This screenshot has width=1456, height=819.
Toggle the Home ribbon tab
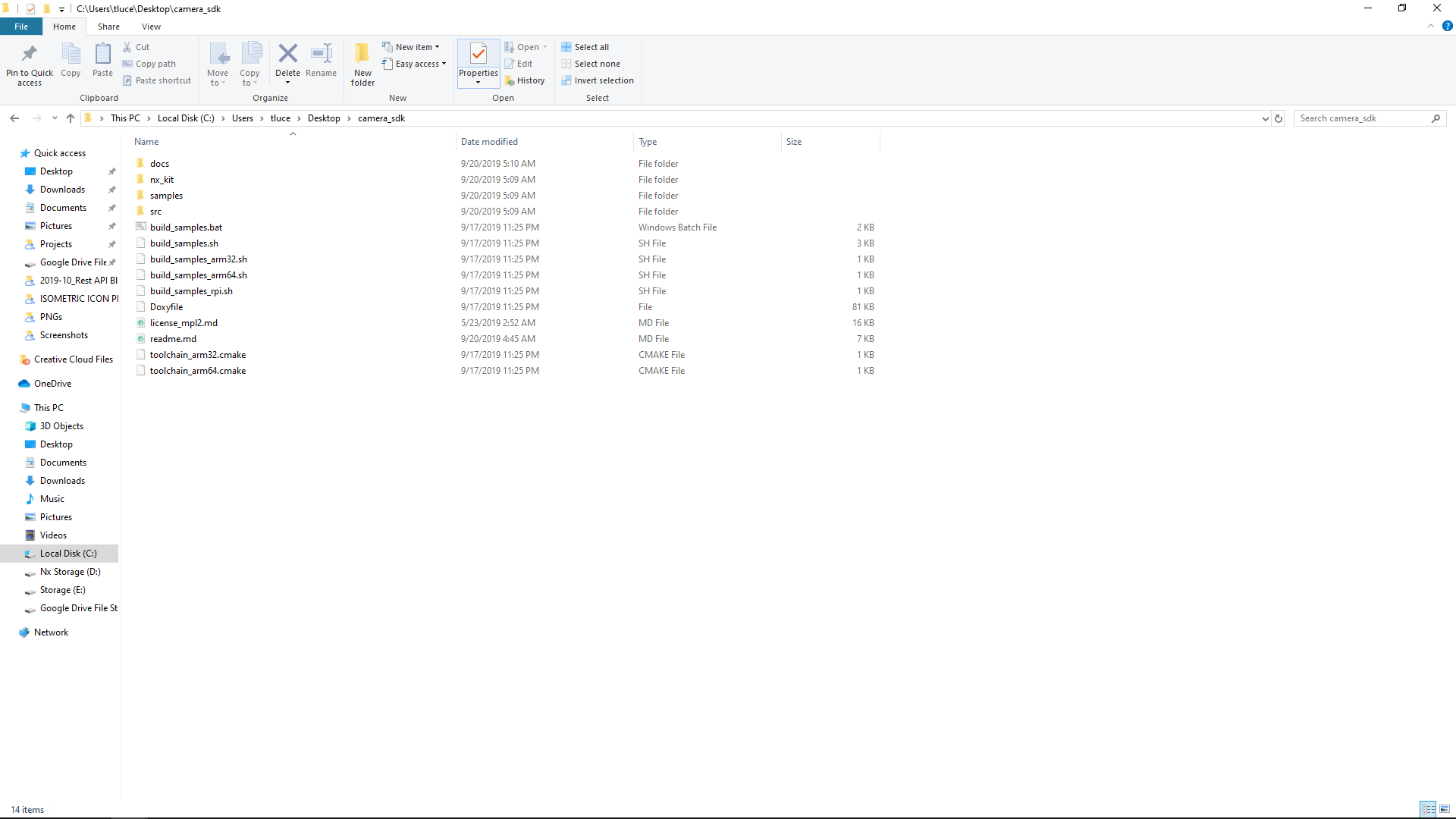coord(64,27)
